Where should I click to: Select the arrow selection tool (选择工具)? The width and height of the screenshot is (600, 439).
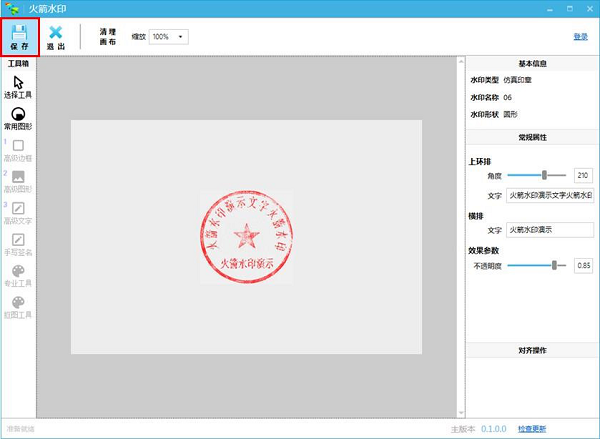[x=18, y=82]
